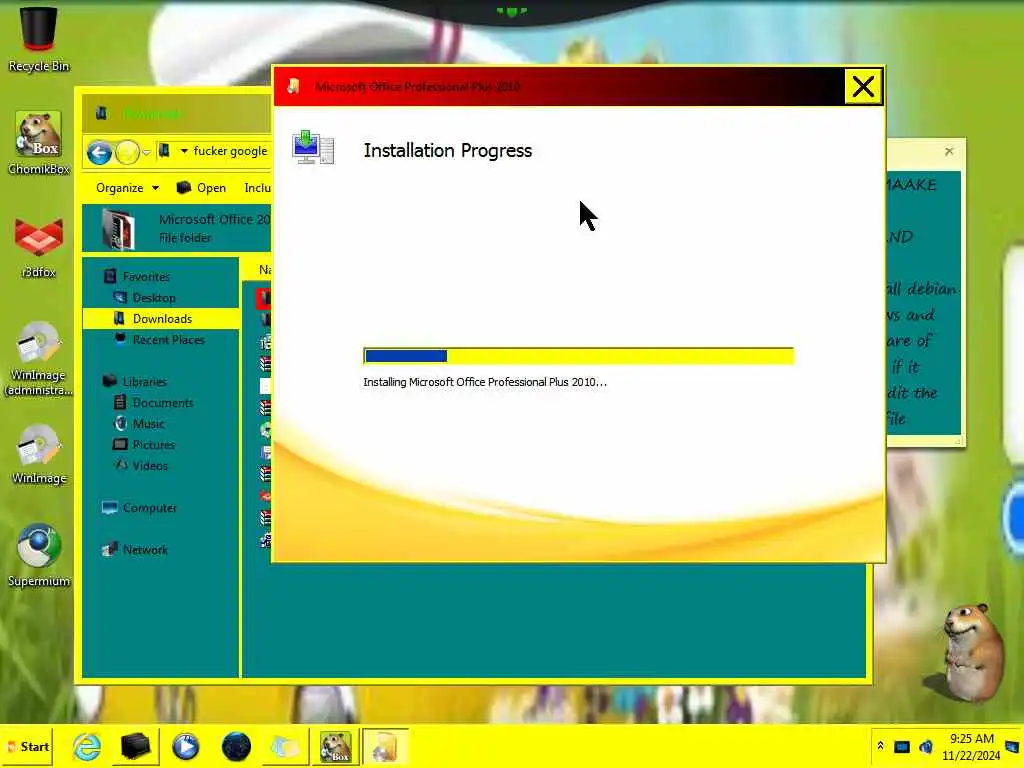The width and height of the screenshot is (1024, 768).
Task: Close the sticky note window on the right
Action: coord(949,152)
